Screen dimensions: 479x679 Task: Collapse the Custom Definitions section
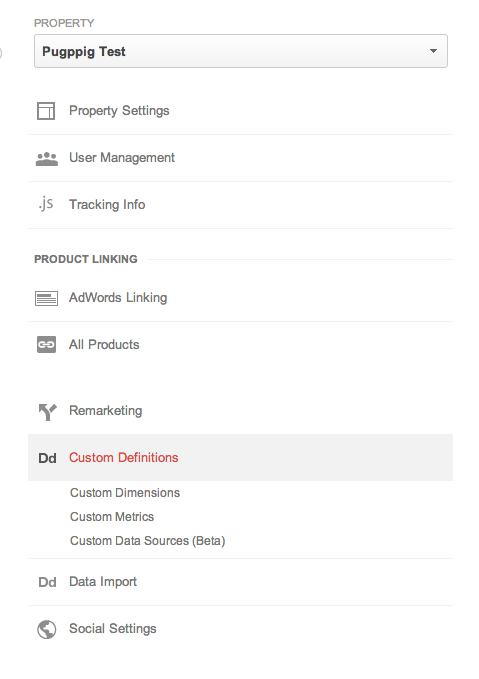pyautogui.click(x=240, y=458)
